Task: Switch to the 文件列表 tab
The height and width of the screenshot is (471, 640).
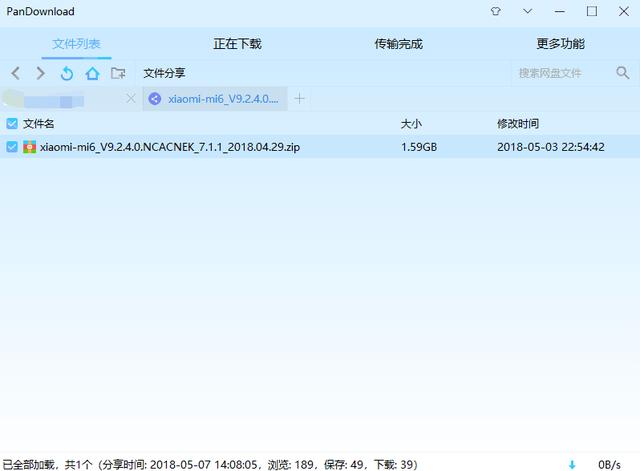Action: (x=76, y=44)
